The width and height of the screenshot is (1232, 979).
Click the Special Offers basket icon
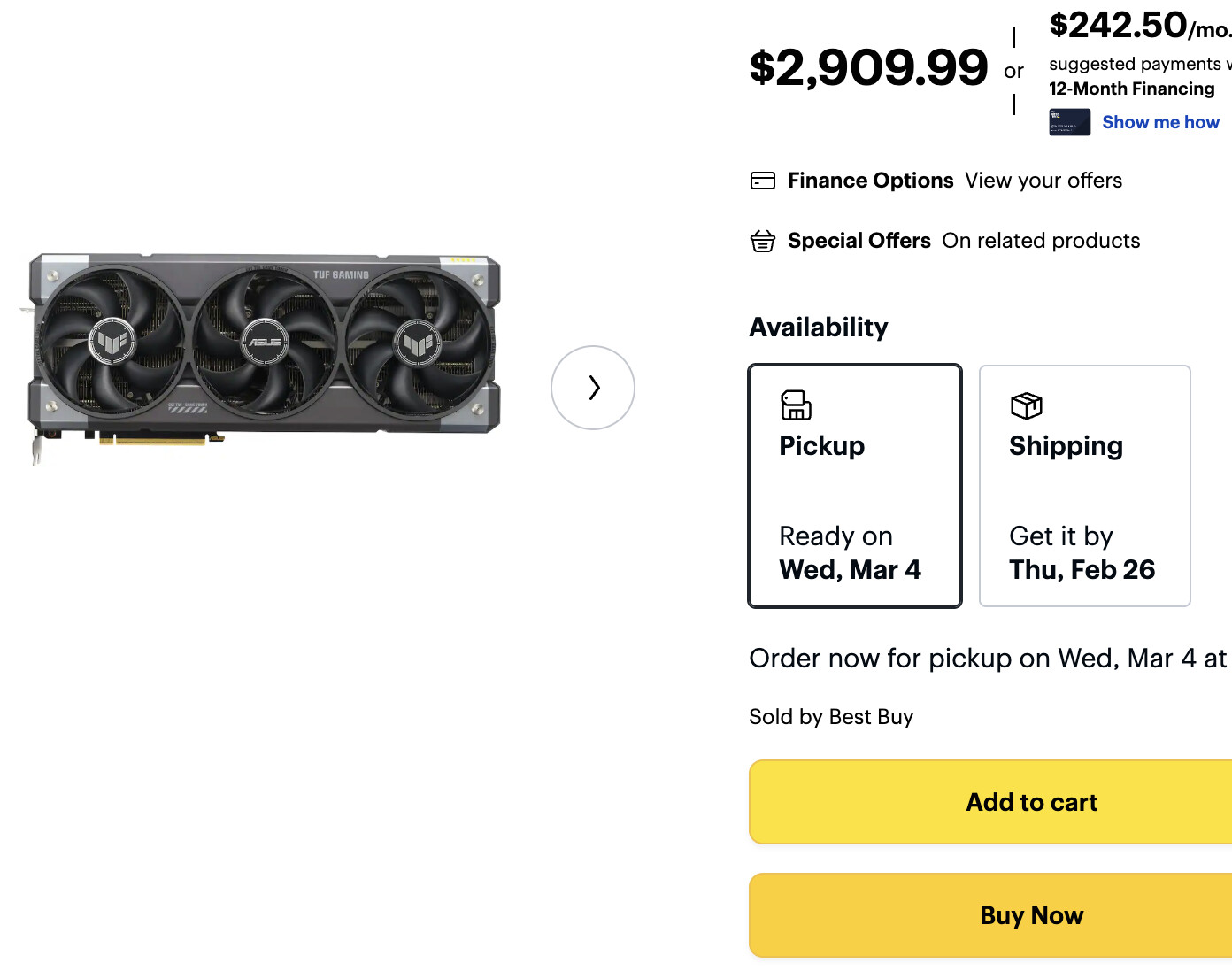point(763,241)
